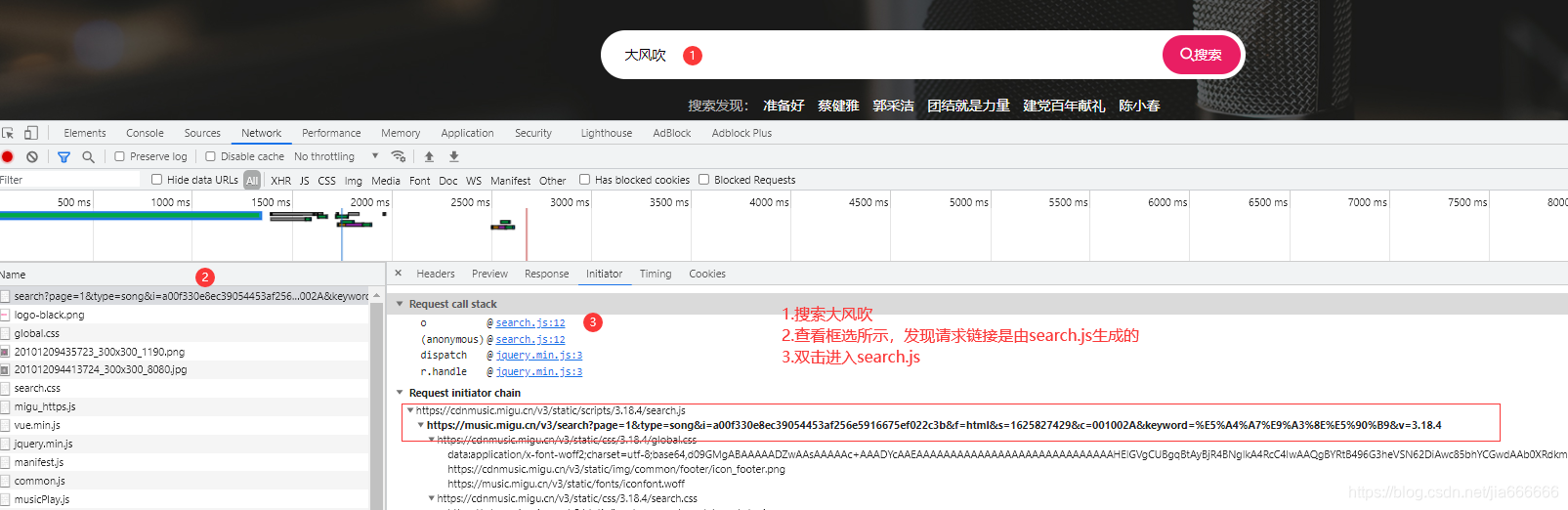Clear the network log

(32, 156)
